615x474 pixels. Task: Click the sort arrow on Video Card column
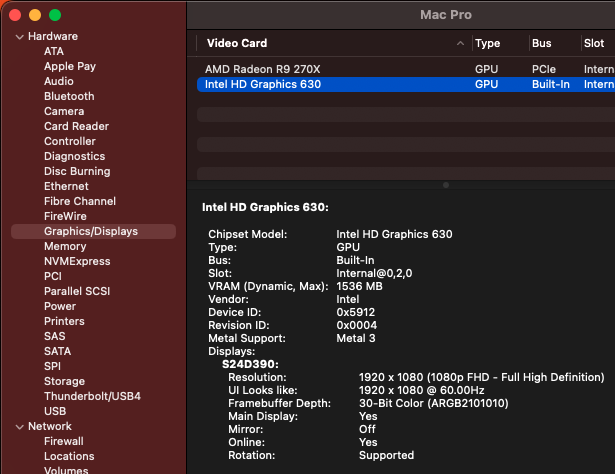click(460, 43)
